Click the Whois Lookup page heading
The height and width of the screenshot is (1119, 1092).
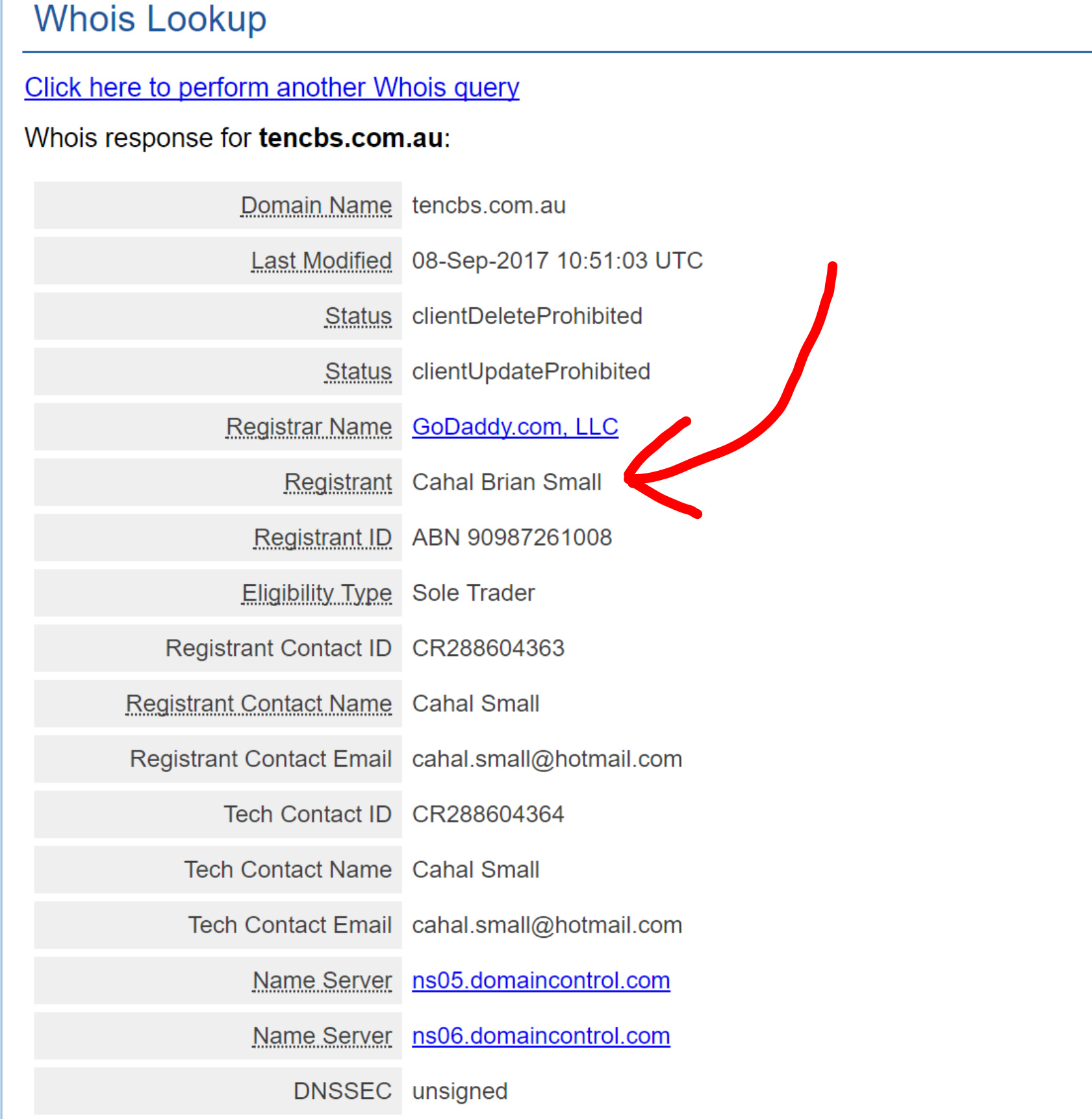pos(150,18)
